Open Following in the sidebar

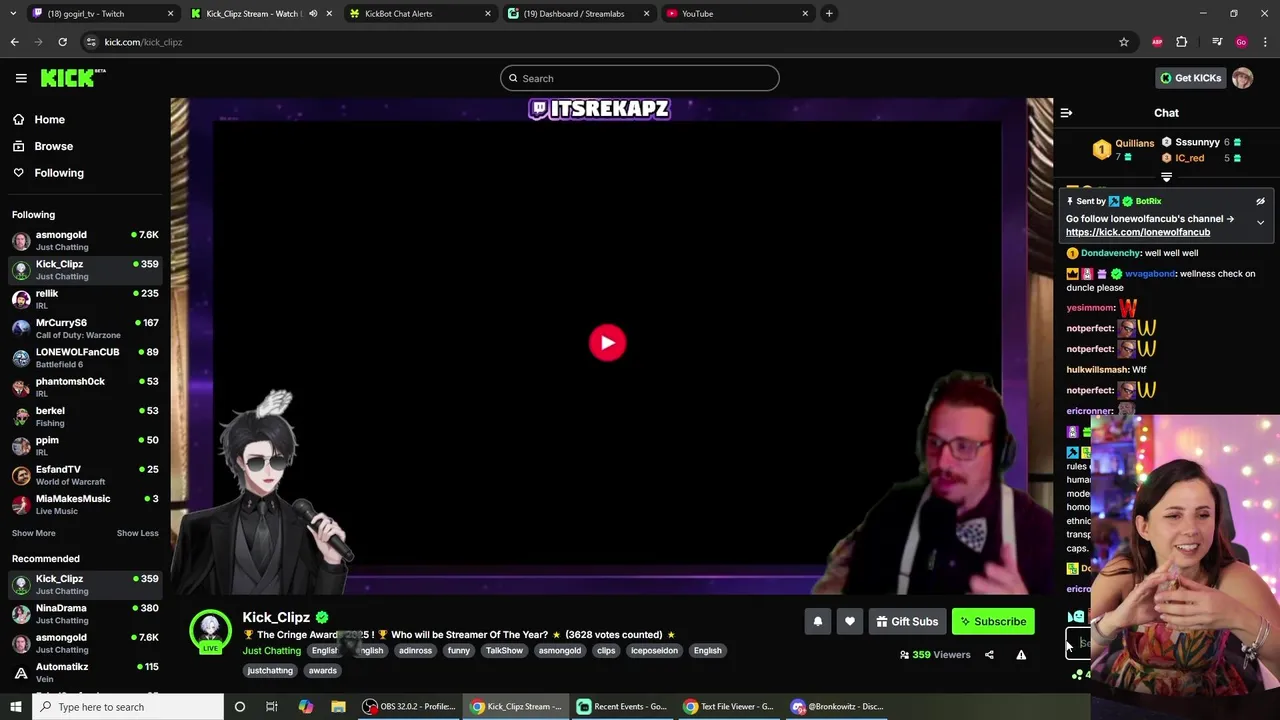point(84,173)
